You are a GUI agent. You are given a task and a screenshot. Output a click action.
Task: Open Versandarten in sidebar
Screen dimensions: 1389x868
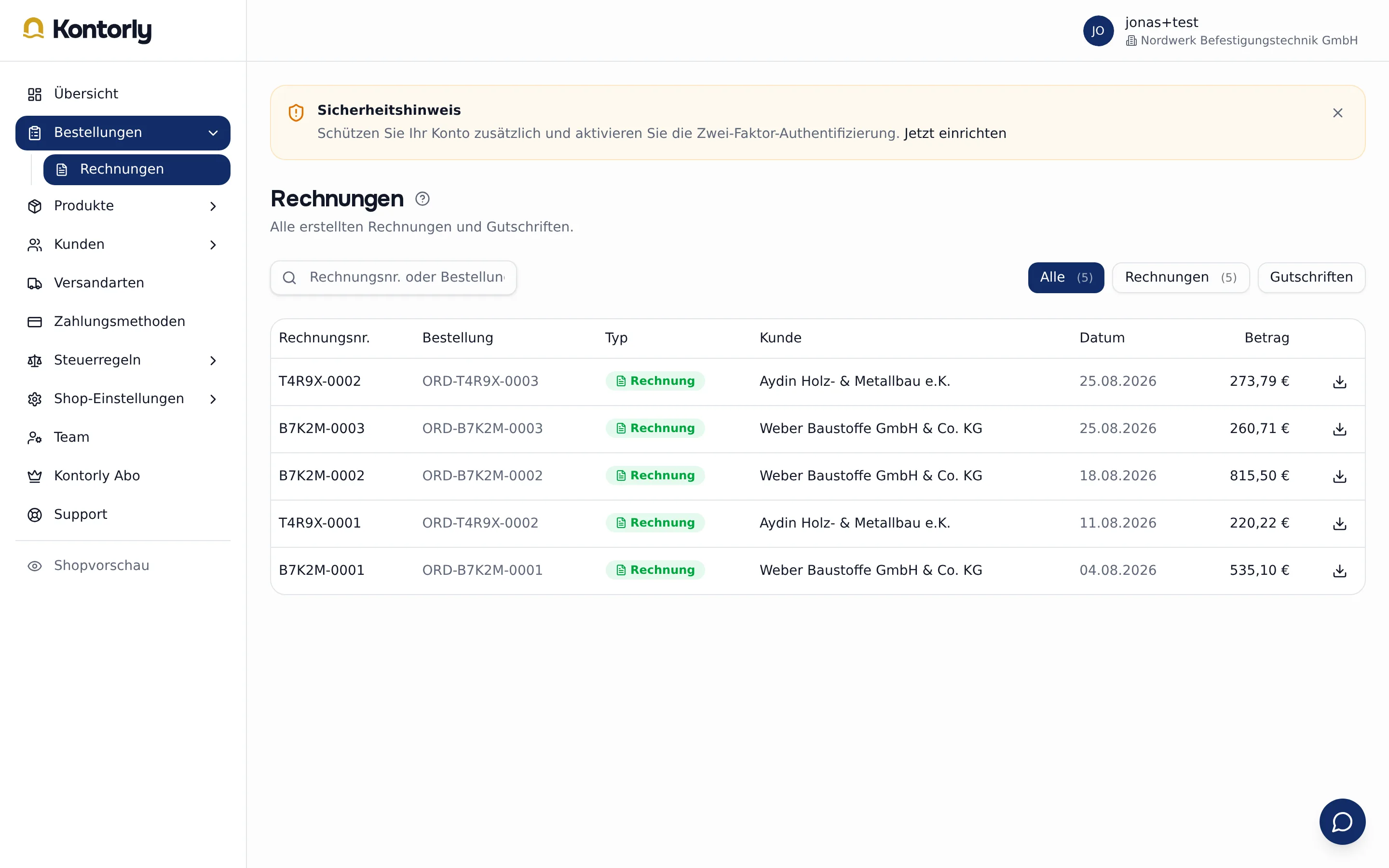123,283
